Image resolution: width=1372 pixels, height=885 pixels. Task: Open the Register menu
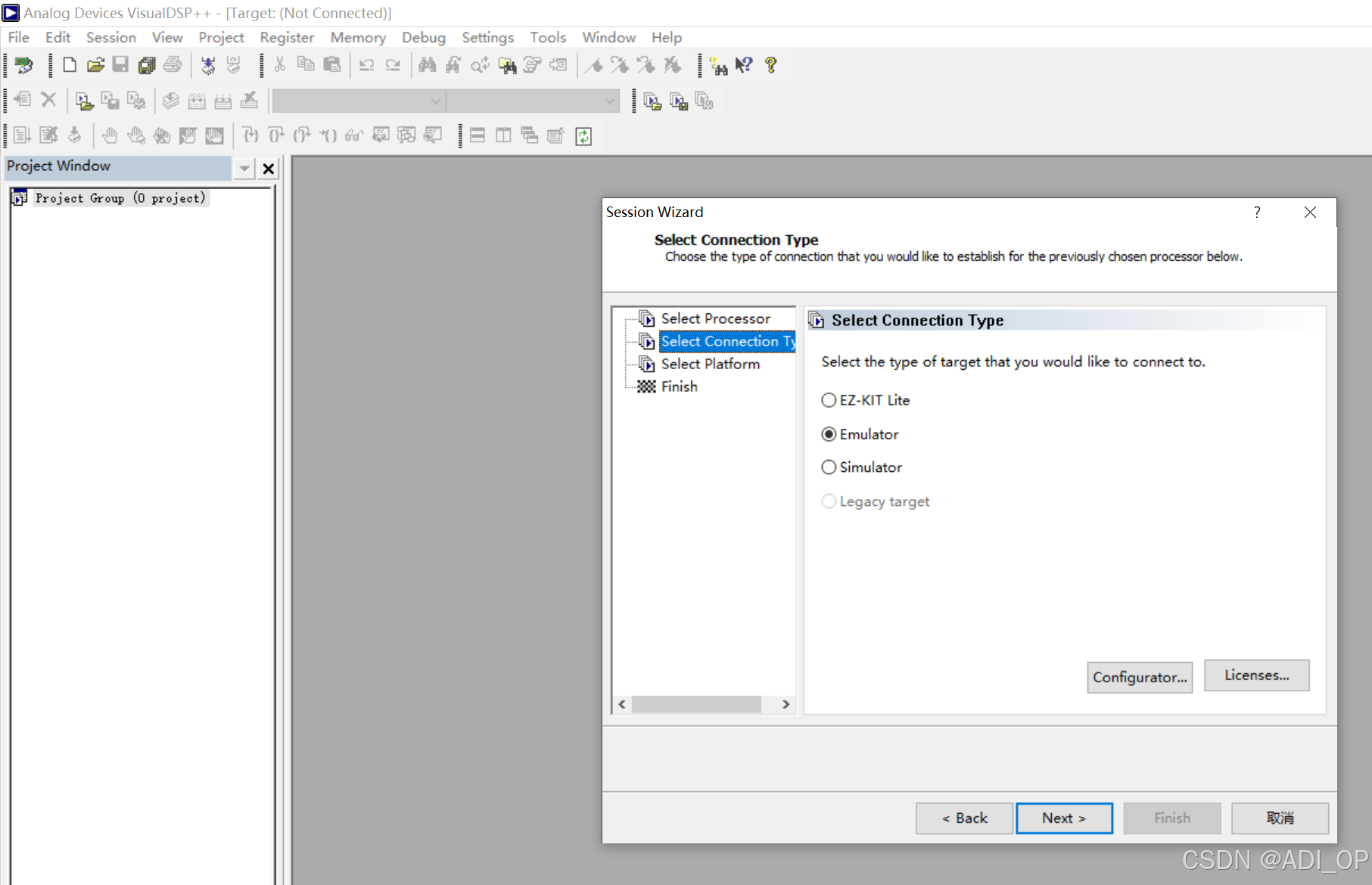pyautogui.click(x=287, y=37)
